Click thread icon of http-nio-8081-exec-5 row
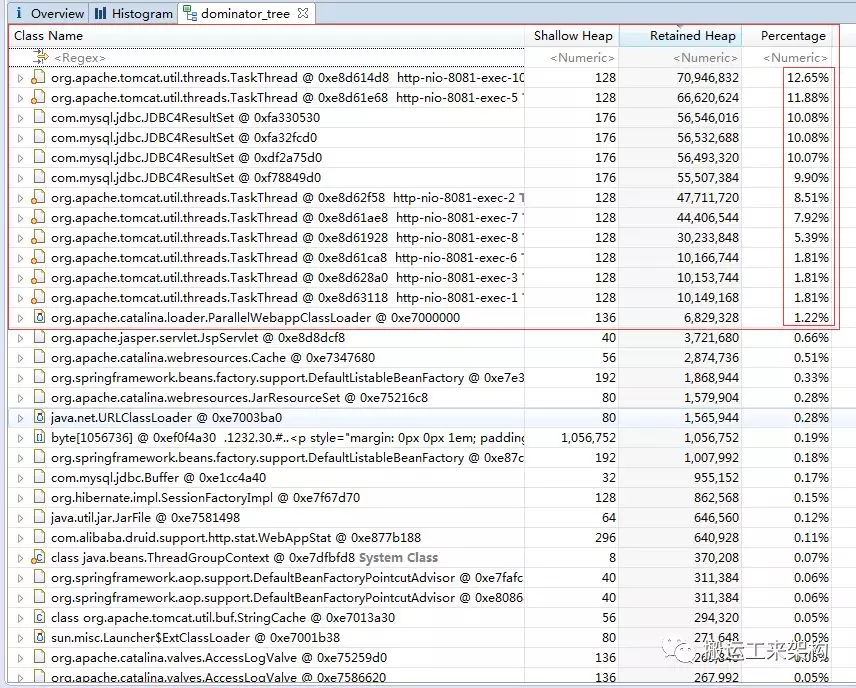This screenshot has height=688, width=856. click(x=38, y=98)
